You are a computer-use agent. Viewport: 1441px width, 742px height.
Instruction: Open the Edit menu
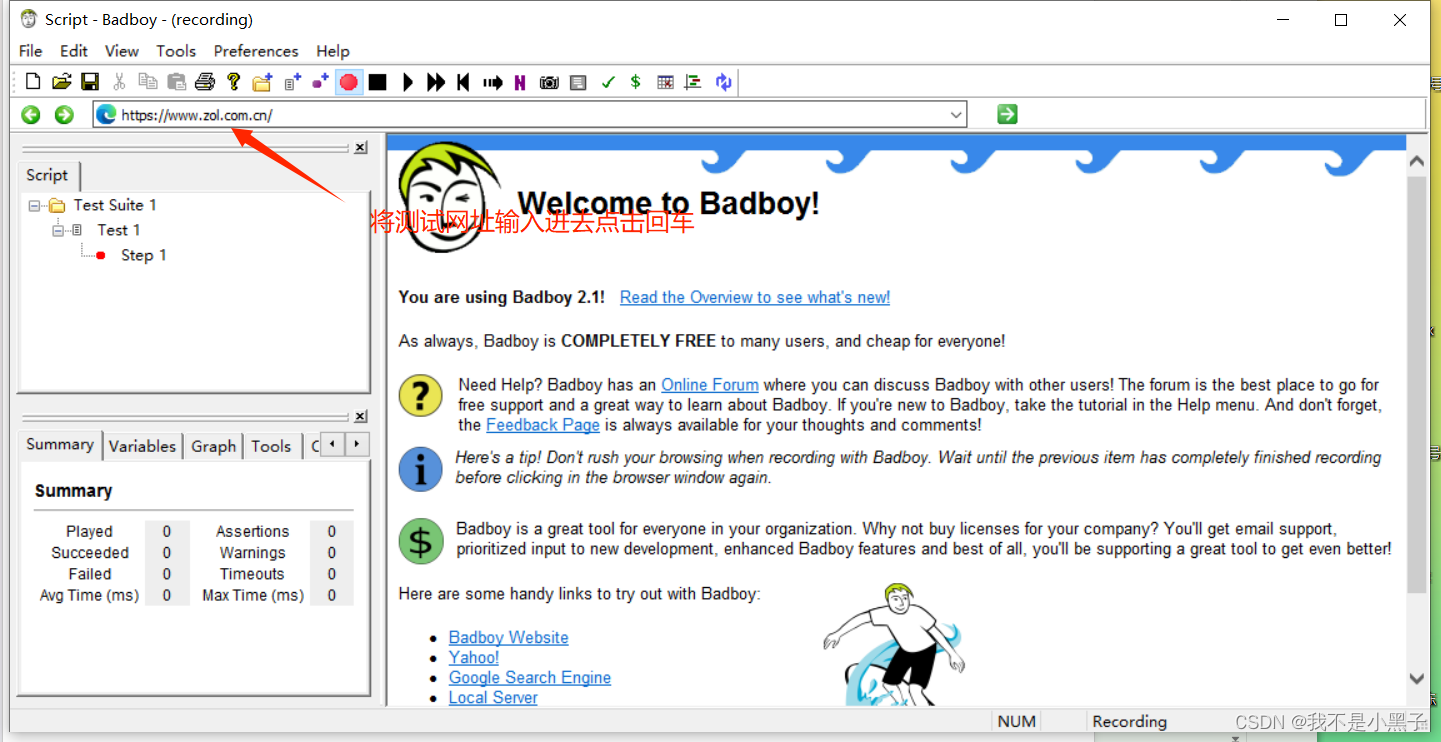click(x=74, y=51)
